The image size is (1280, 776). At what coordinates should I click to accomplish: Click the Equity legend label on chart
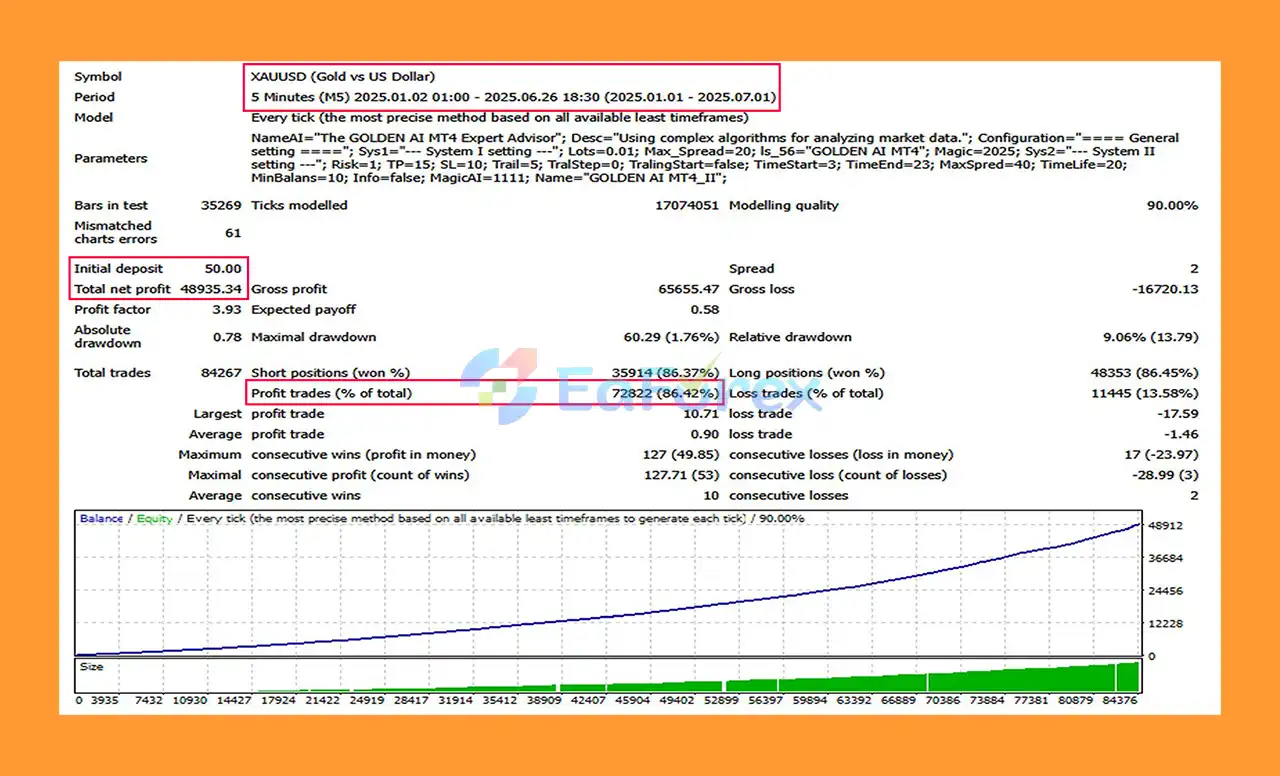point(154,519)
